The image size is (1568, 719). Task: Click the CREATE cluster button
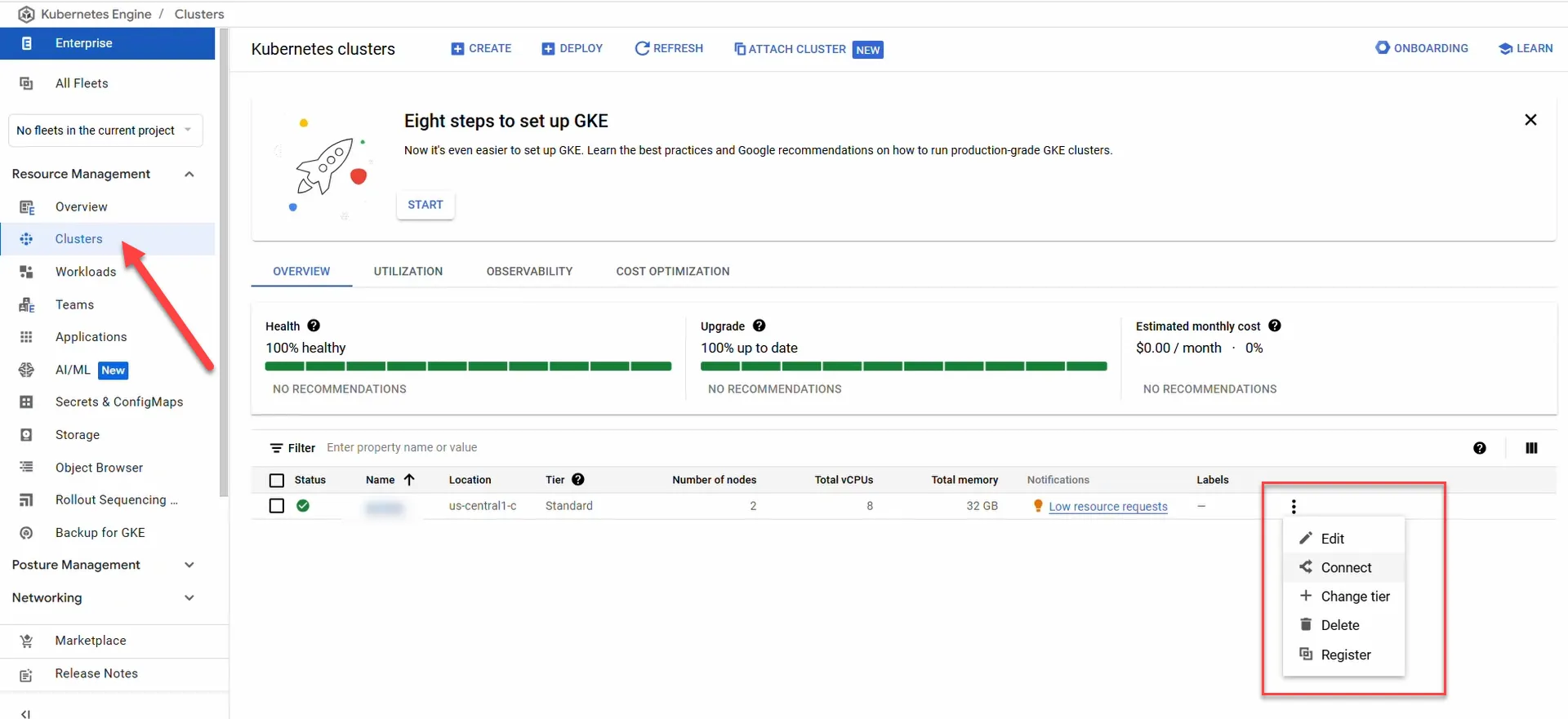481,48
